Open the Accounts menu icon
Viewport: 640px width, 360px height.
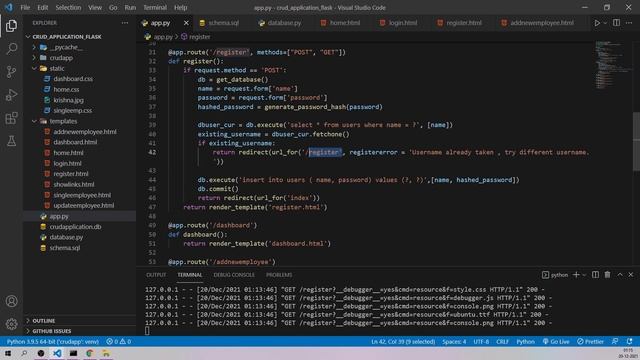coord(11,301)
